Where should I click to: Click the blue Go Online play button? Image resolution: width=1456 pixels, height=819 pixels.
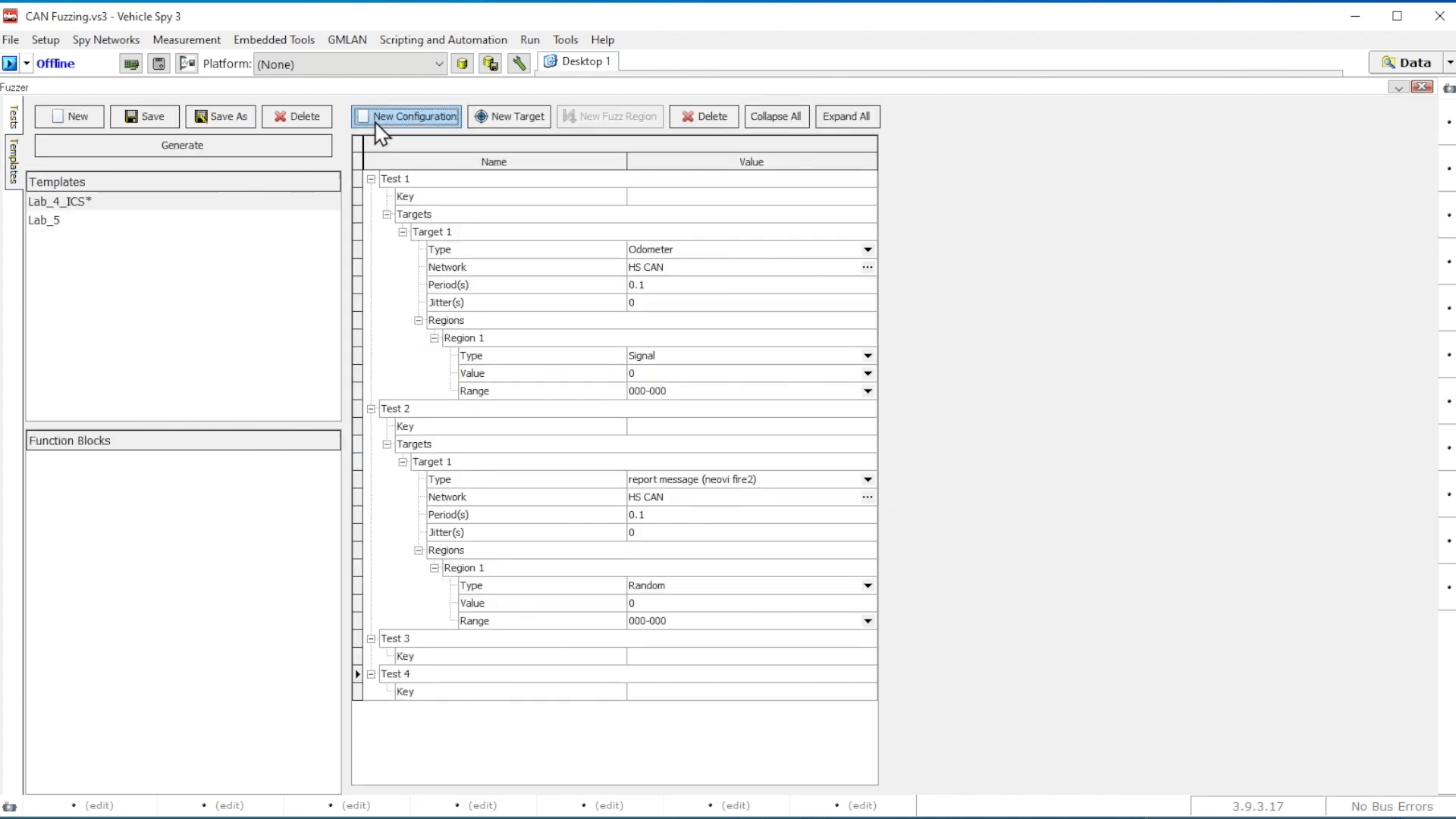pos(10,64)
